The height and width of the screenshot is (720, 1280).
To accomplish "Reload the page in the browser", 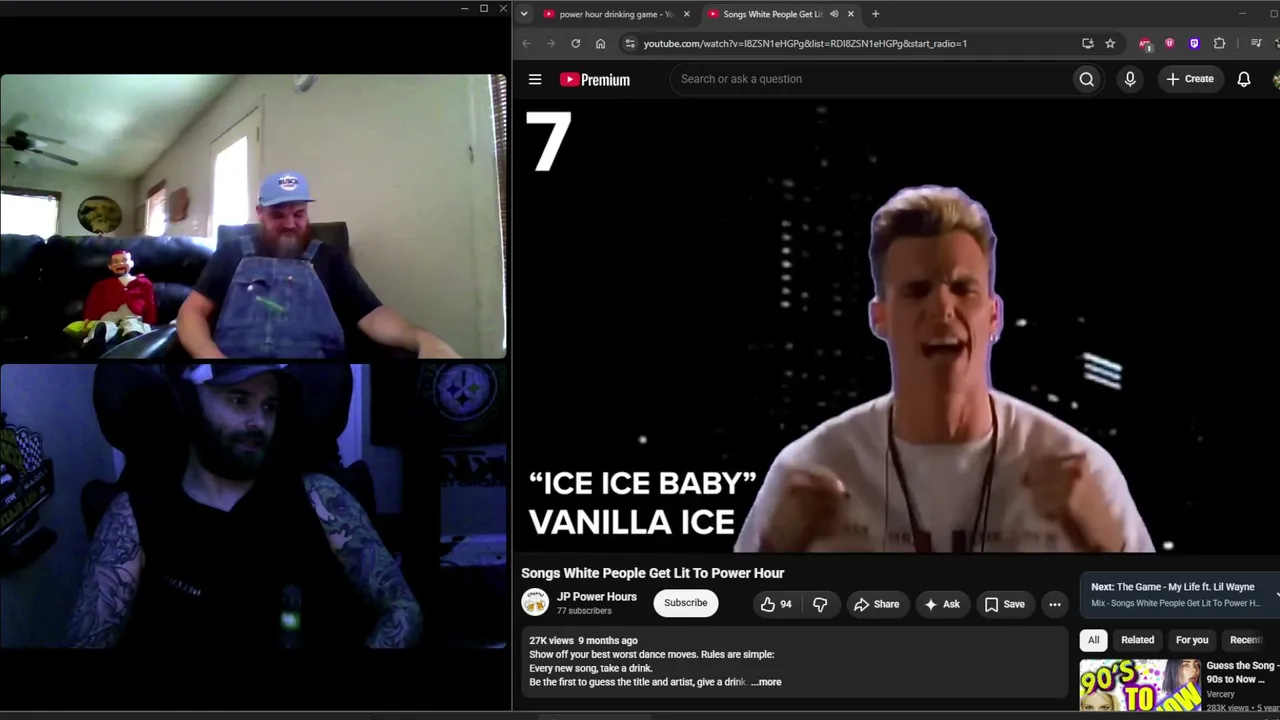I will tap(575, 43).
